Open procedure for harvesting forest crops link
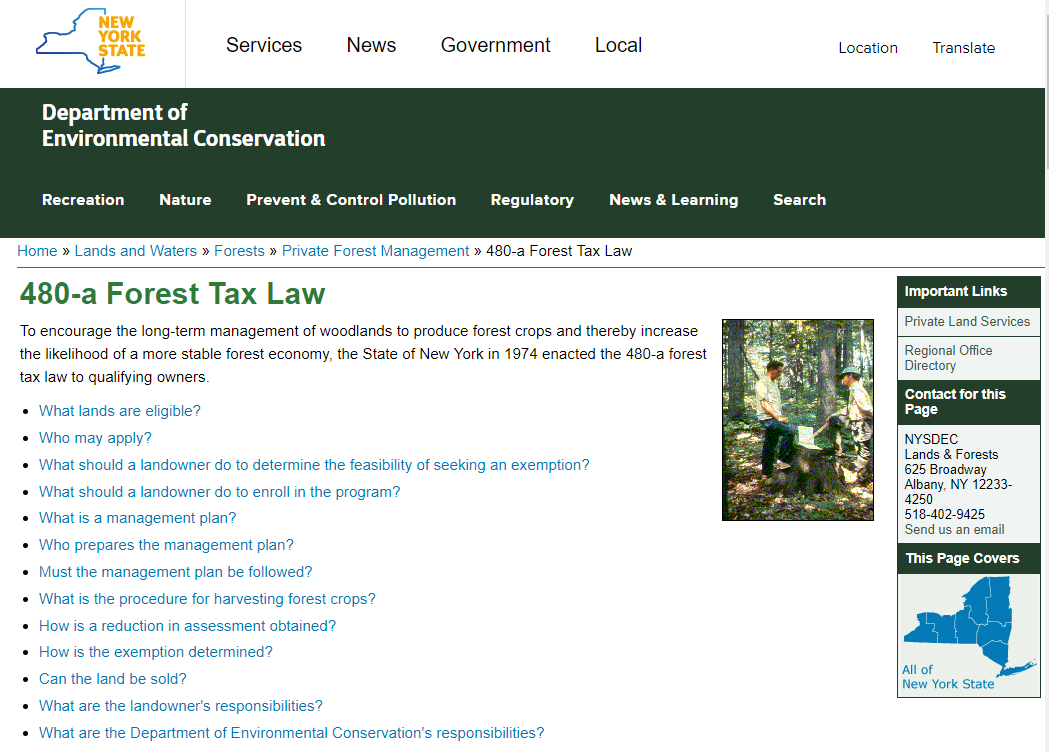 [x=207, y=599]
